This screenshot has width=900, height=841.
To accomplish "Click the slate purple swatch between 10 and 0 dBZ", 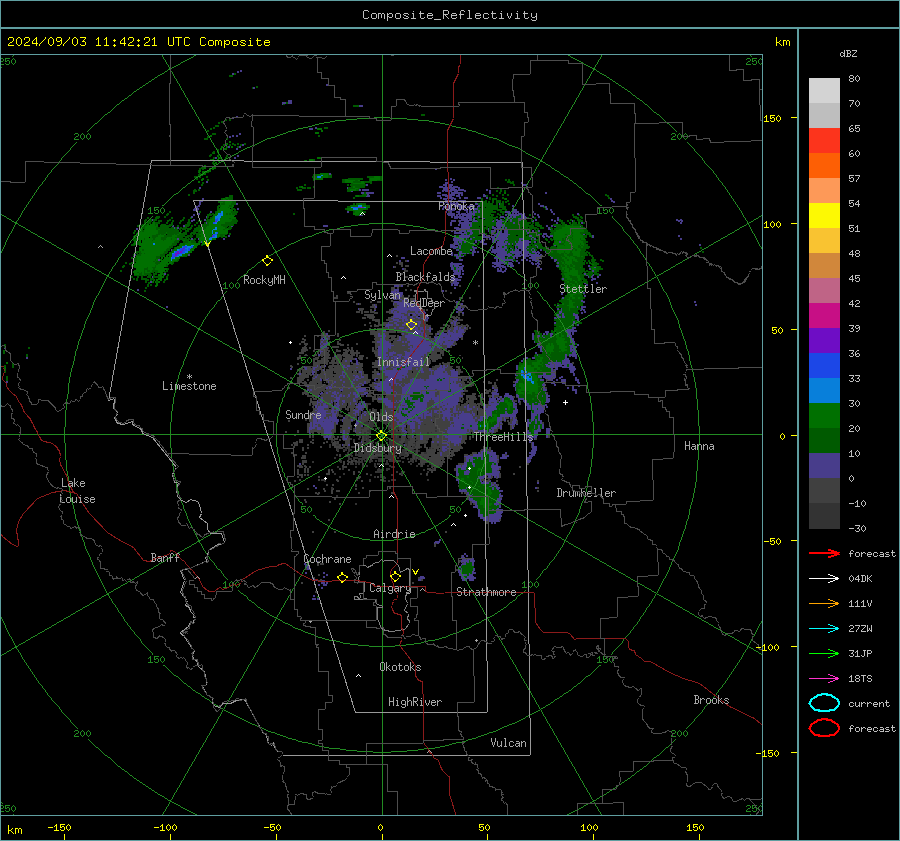I will click(824, 466).
